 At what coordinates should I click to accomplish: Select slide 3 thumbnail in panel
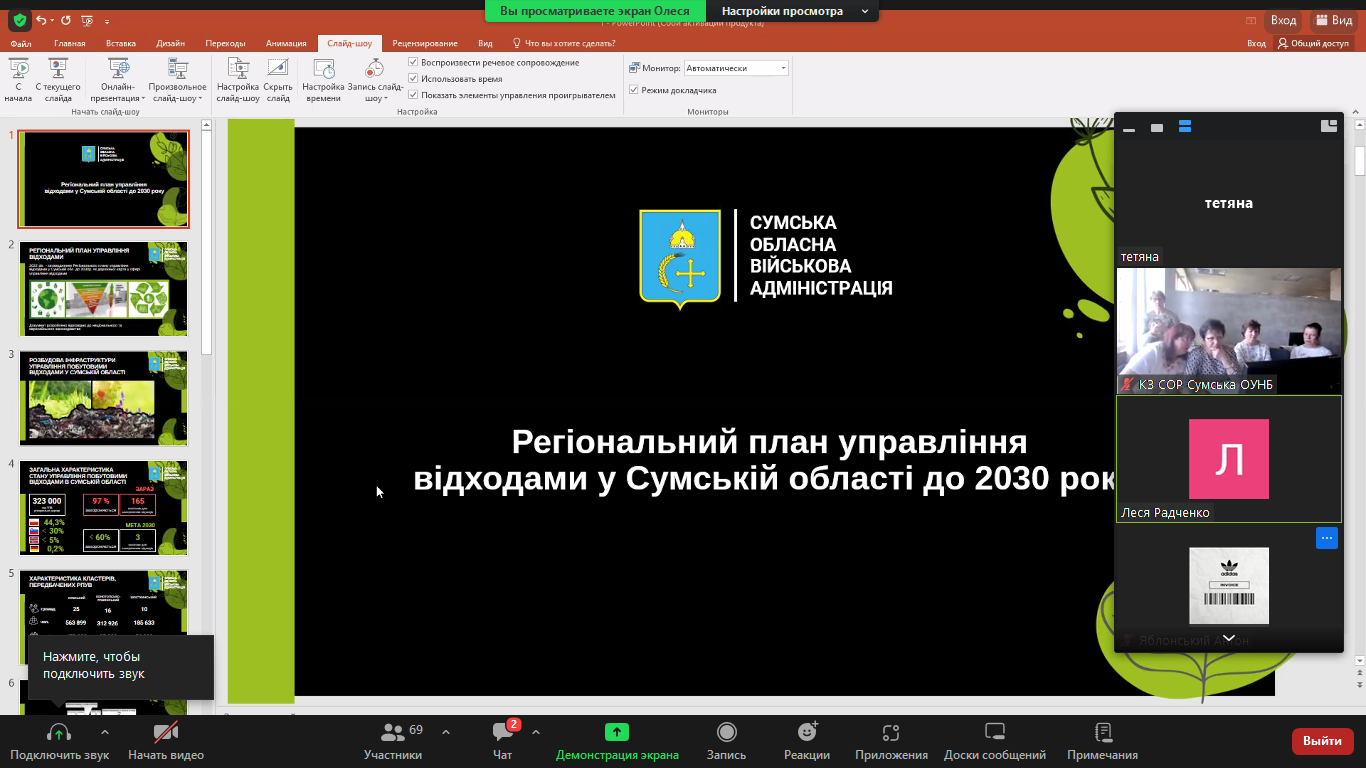coord(103,397)
